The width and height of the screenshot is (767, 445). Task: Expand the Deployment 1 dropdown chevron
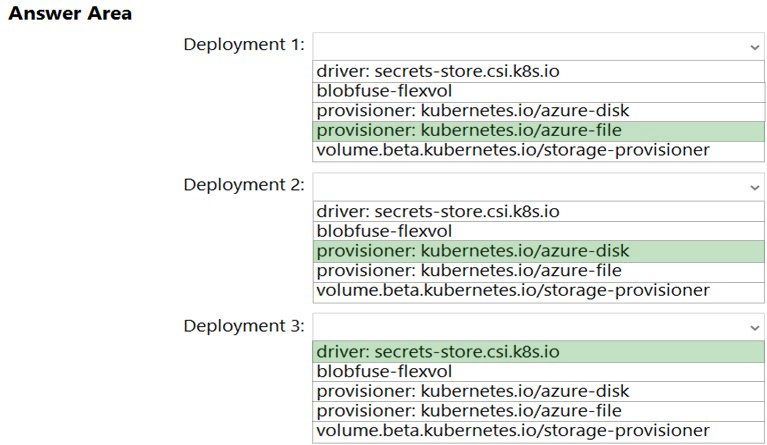point(754,47)
